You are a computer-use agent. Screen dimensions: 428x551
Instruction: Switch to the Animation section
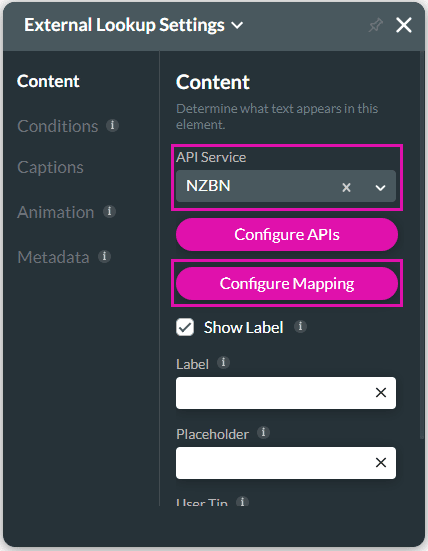point(56,212)
